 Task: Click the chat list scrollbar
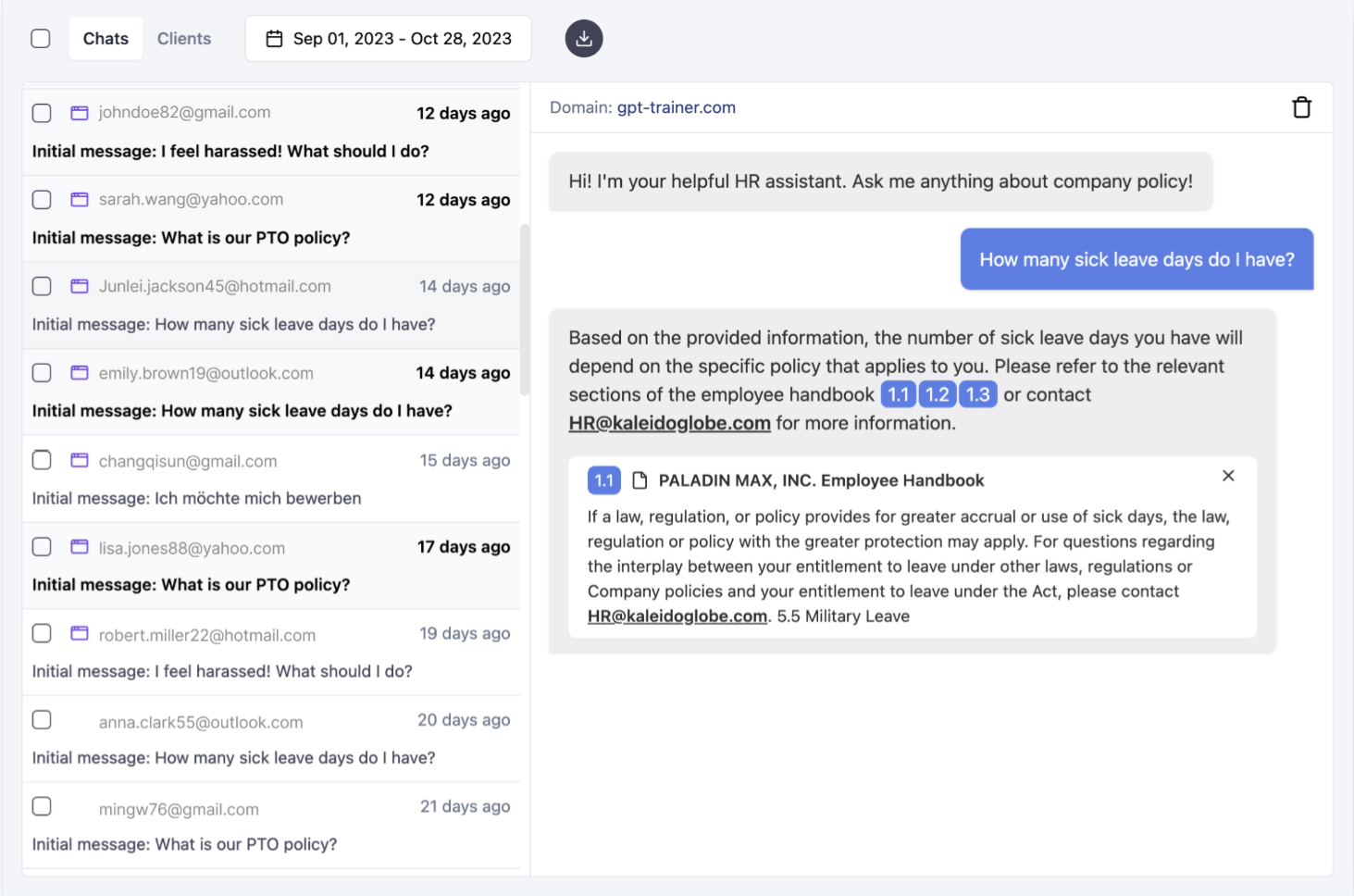pyautogui.click(x=525, y=310)
